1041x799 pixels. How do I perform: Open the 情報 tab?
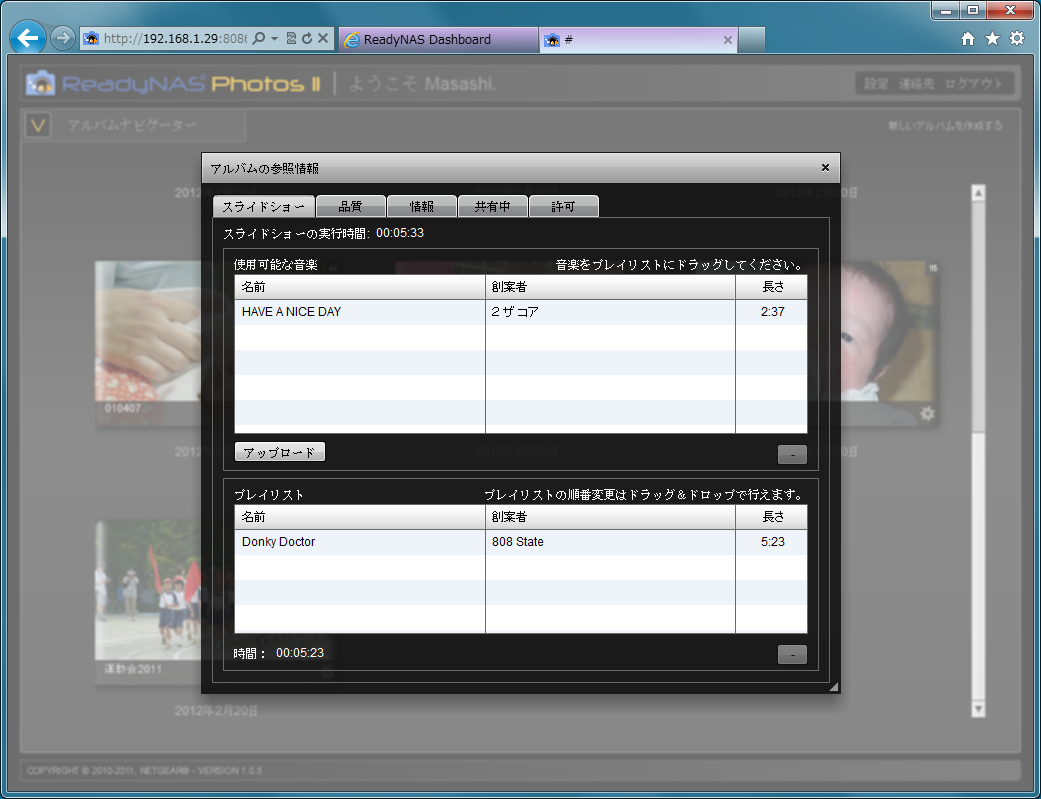pyautogui.click(x=422, y=207)
